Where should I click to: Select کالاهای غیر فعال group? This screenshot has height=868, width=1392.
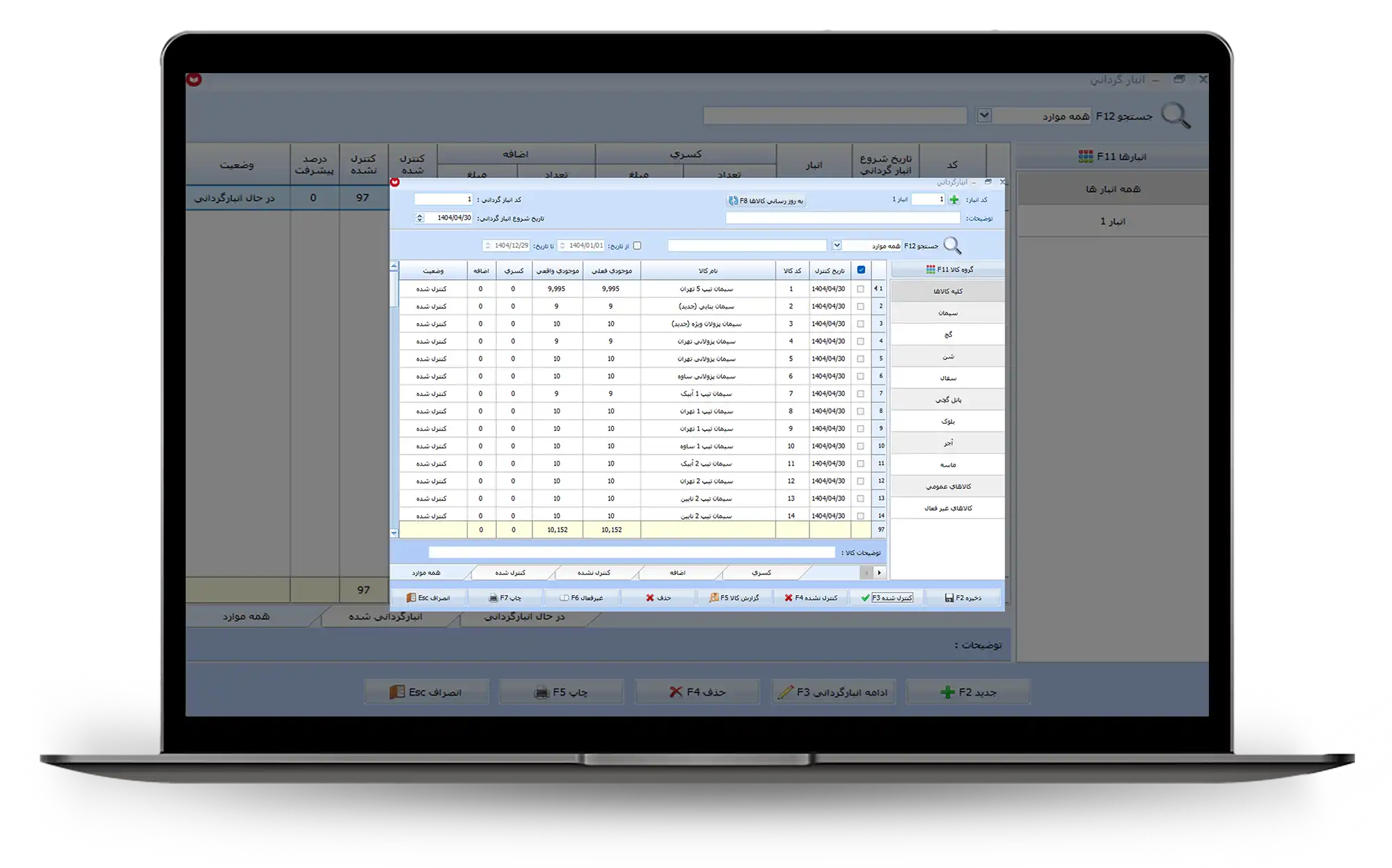pyautogui.click(x=948, y=508)
